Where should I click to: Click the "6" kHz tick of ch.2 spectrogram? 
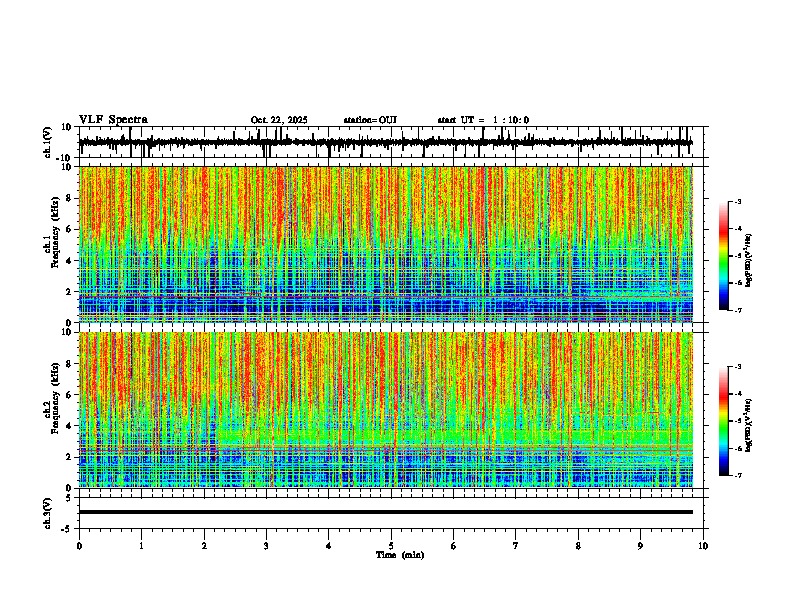[70, 395]
